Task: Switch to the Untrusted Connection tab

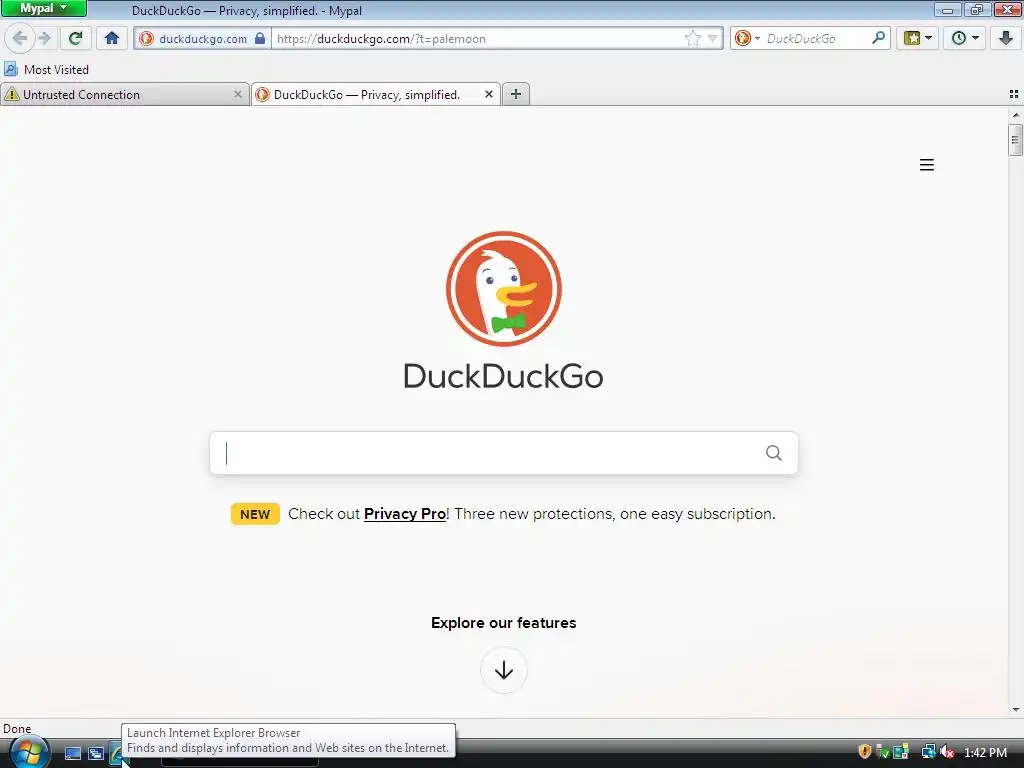Action: click(124, 95)
